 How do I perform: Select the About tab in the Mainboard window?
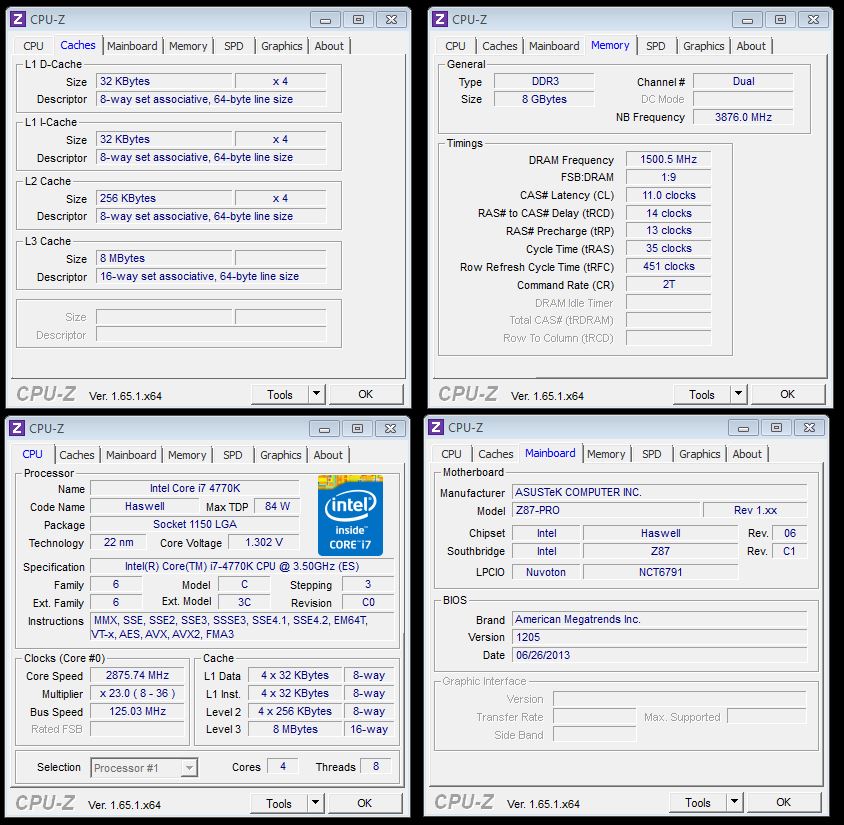(x=747, y=454)
